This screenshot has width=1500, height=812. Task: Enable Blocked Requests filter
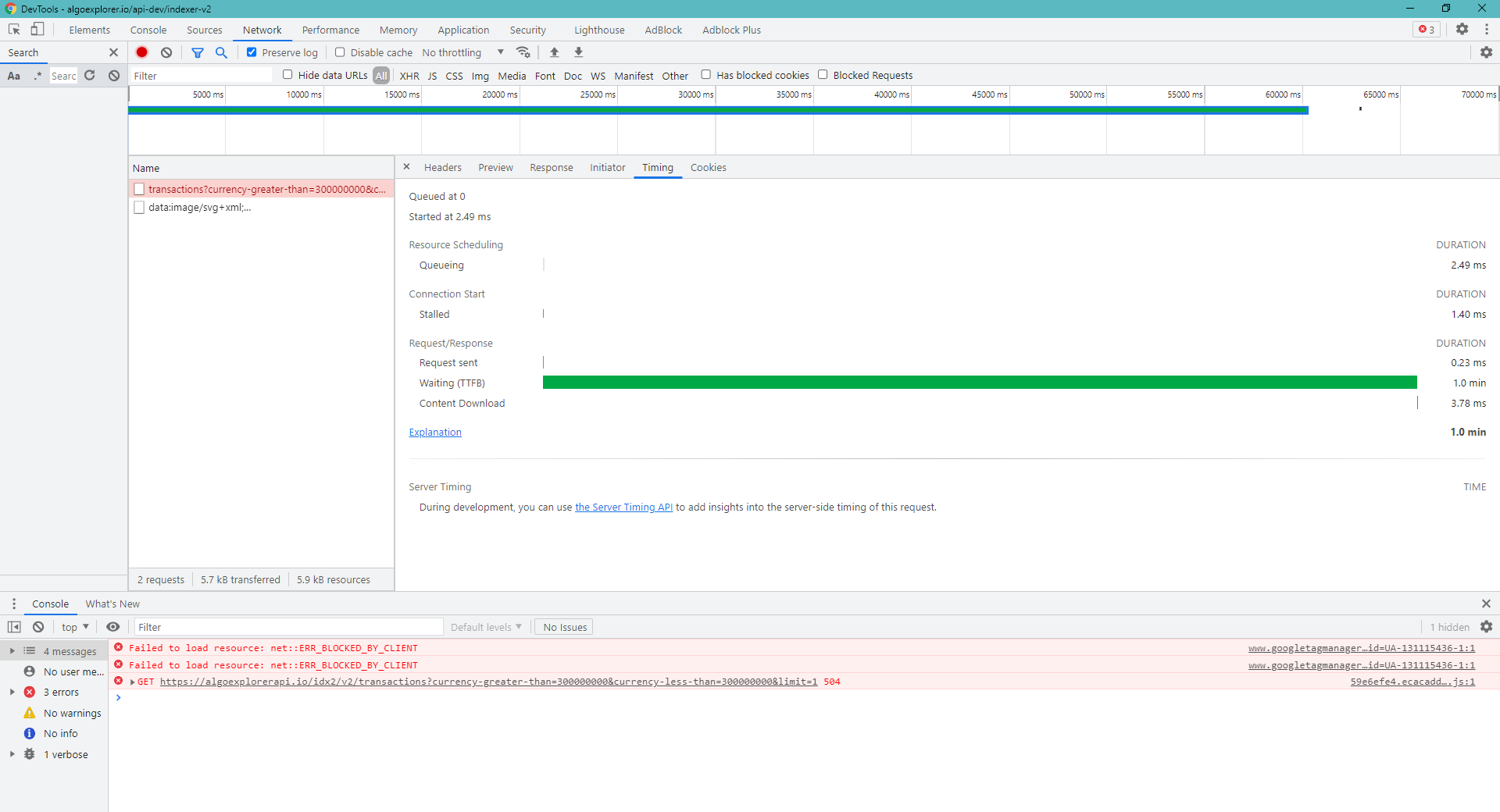[x=823, y=75]
